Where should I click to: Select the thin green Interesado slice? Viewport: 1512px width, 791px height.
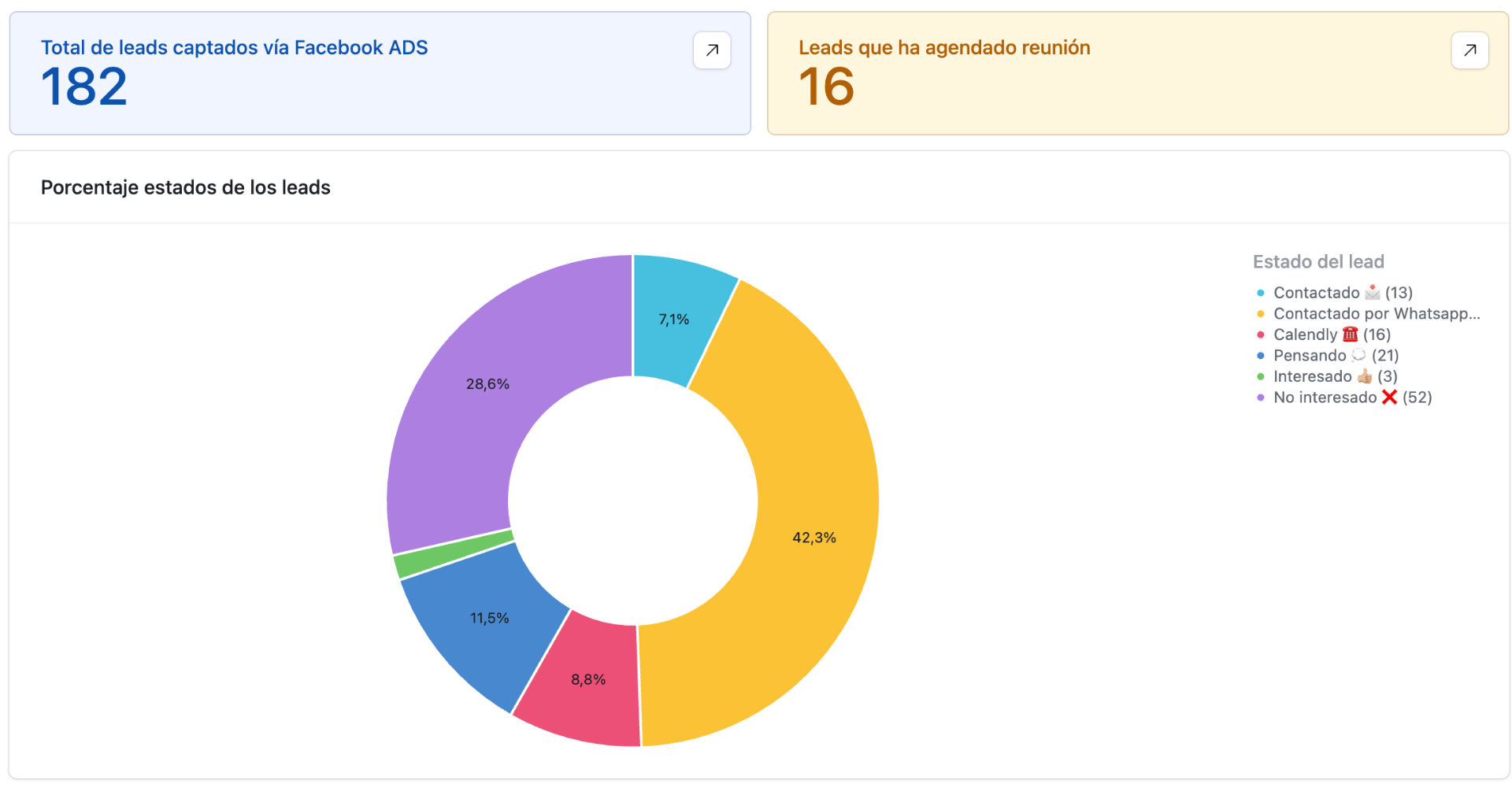(454, 554)
